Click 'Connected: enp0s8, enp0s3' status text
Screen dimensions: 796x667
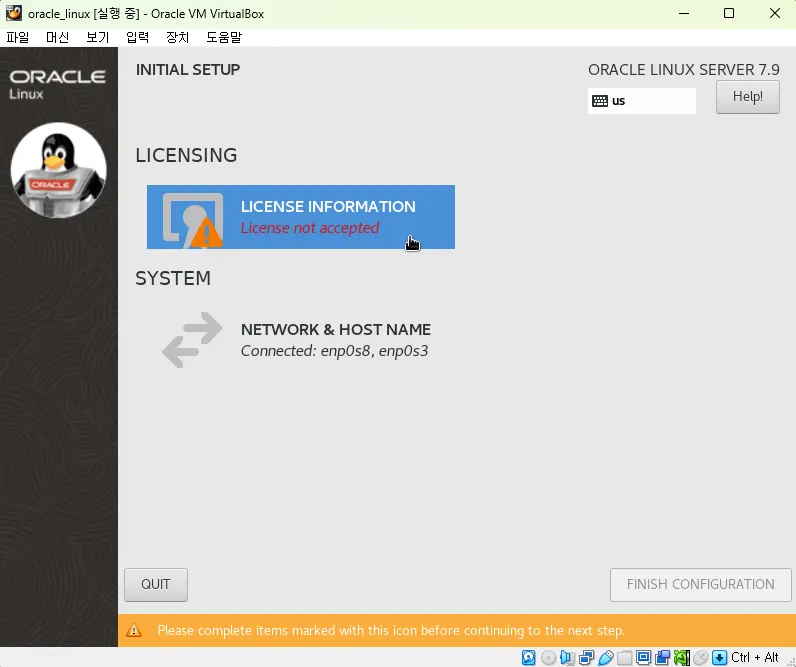click(335, 351)
